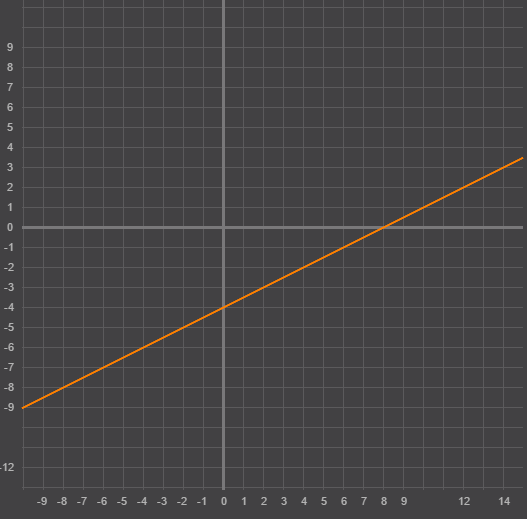
Task: Click the y-axis label -5
Action: tap(9, 327)
